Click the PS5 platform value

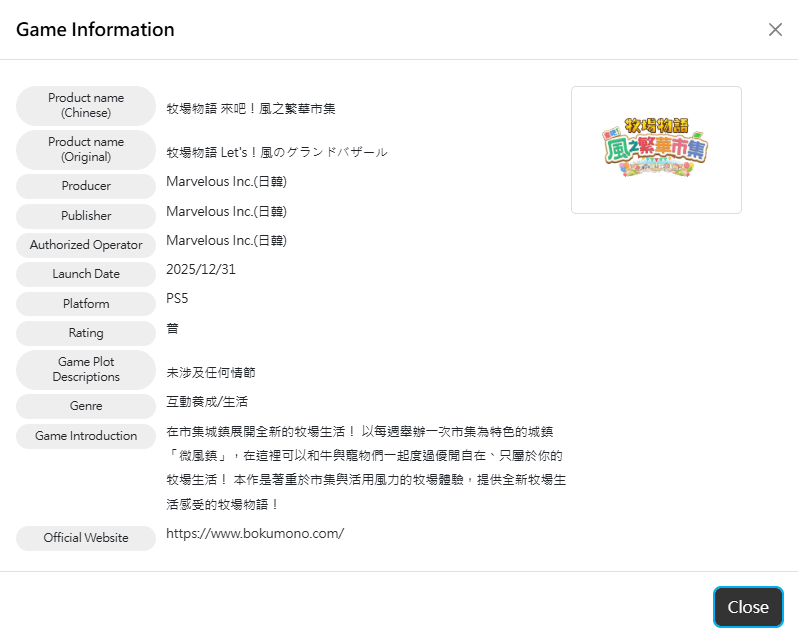coord(177,299)
